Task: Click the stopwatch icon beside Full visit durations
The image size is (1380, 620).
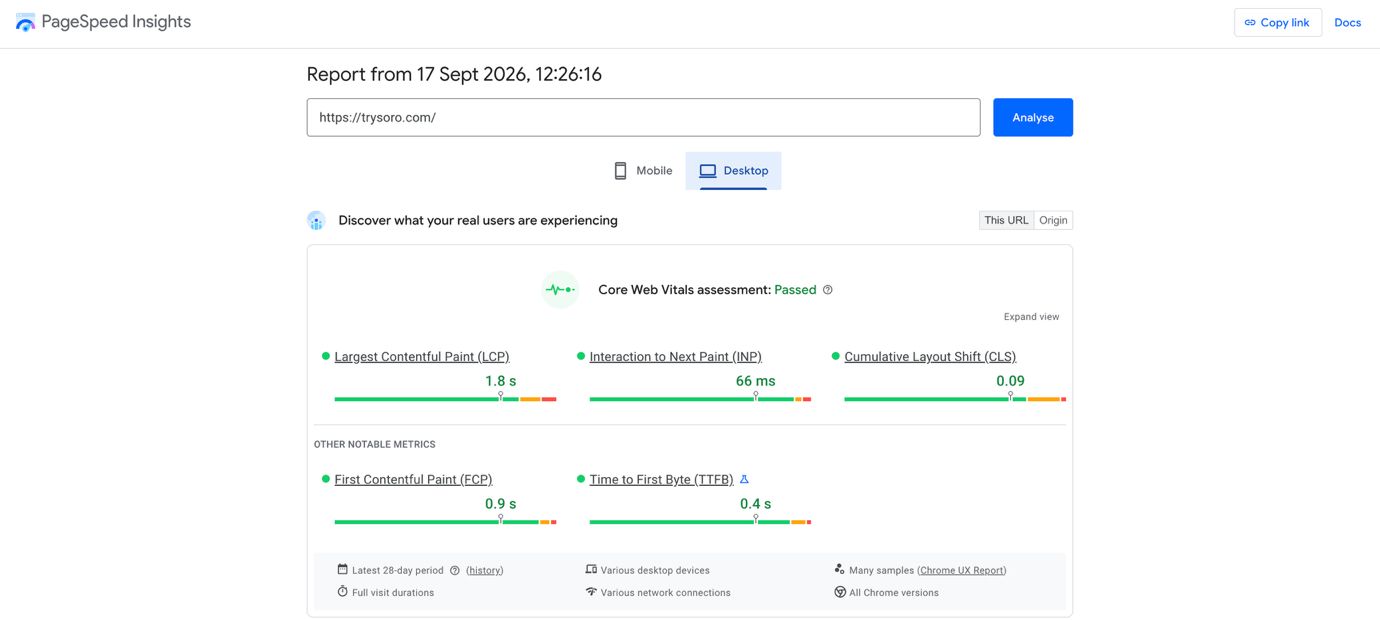Action: (343, 592)
